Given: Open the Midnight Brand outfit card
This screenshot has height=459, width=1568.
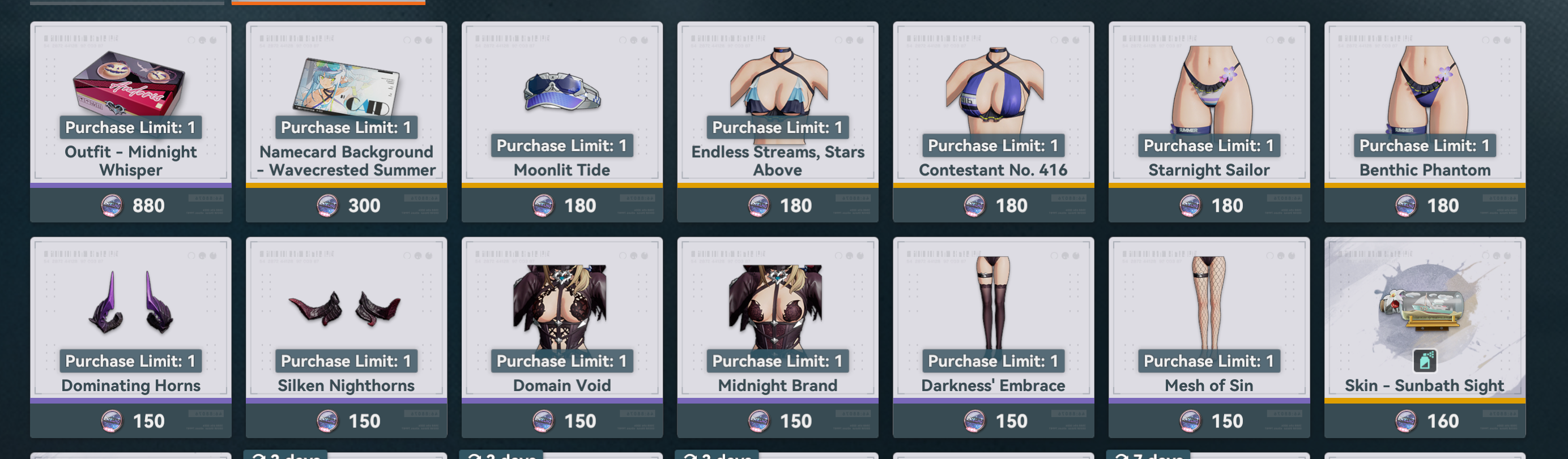Looking at the screenshot, I should [777, 337].
